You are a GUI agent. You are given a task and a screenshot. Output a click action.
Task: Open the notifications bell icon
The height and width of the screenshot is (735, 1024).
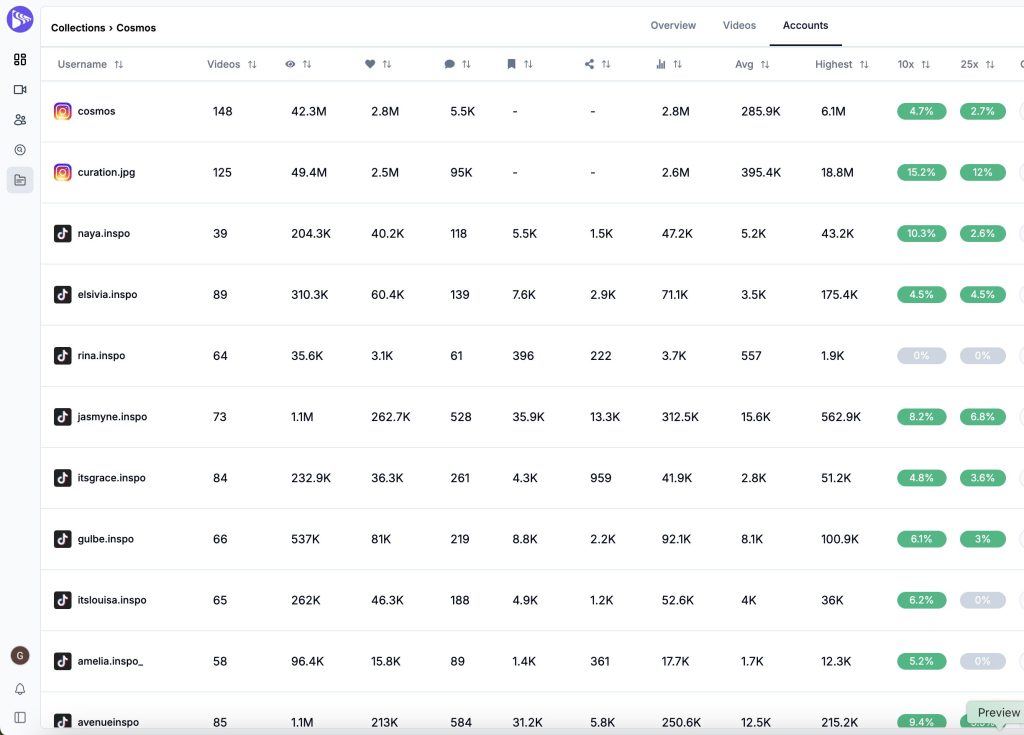tap(20, 689)
